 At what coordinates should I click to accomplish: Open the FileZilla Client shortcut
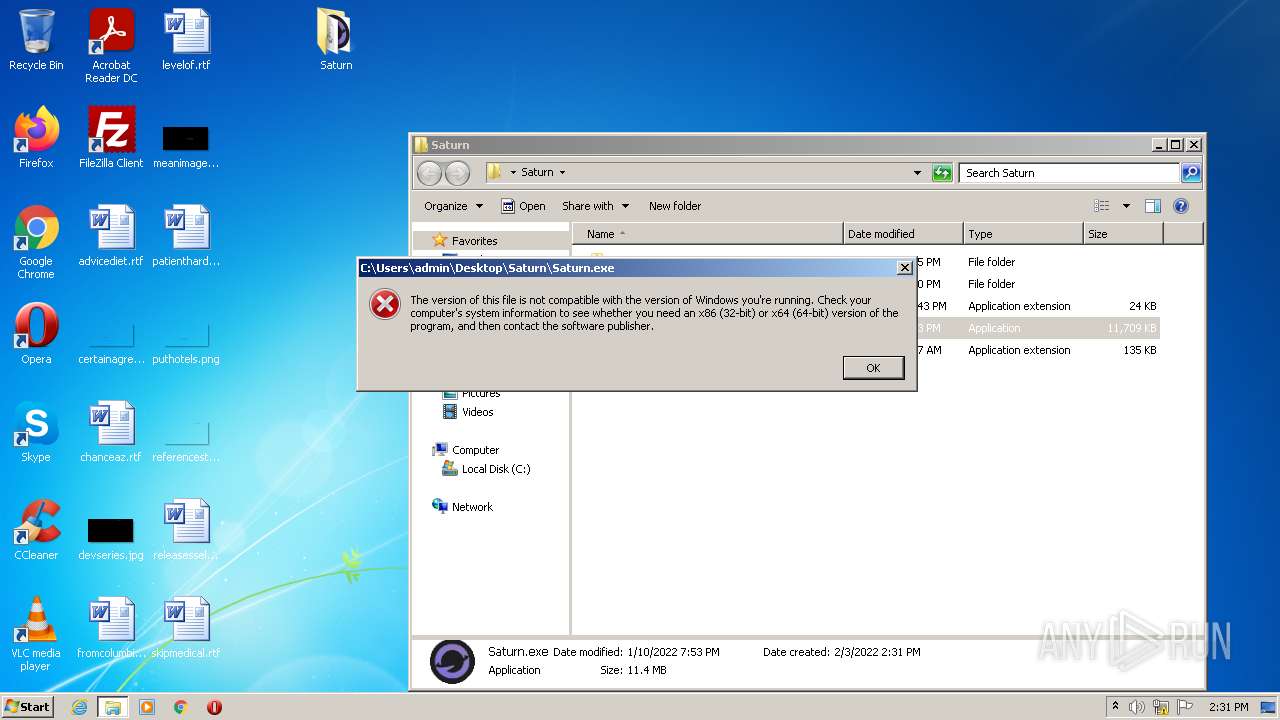click(111, 138)
